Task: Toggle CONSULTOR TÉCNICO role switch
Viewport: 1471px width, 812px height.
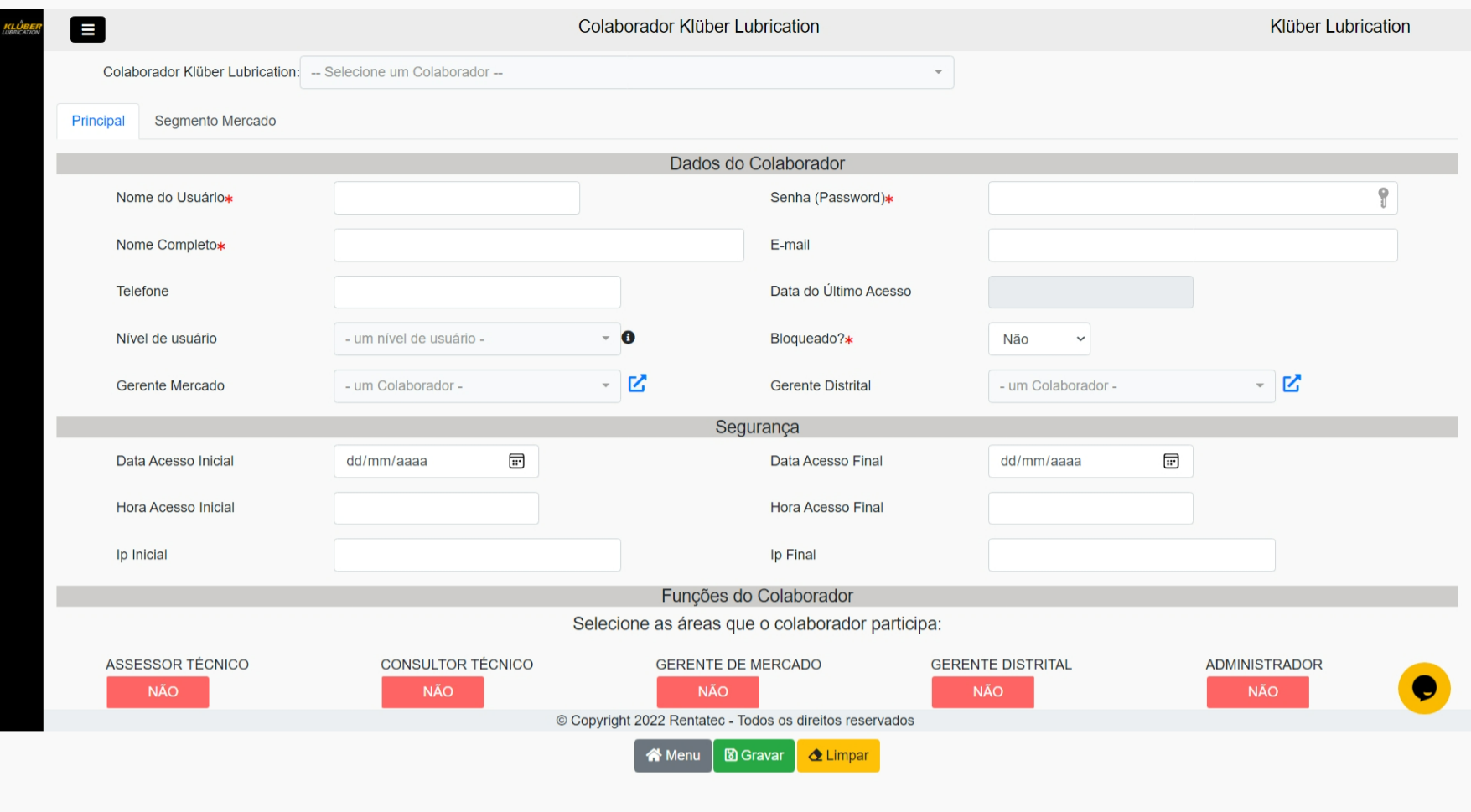Action: [432, 692]
